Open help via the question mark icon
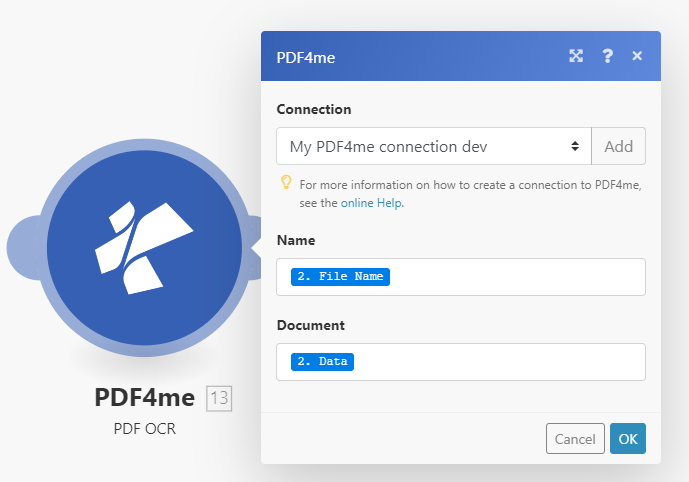689x482 pixels. pos(607,56)
